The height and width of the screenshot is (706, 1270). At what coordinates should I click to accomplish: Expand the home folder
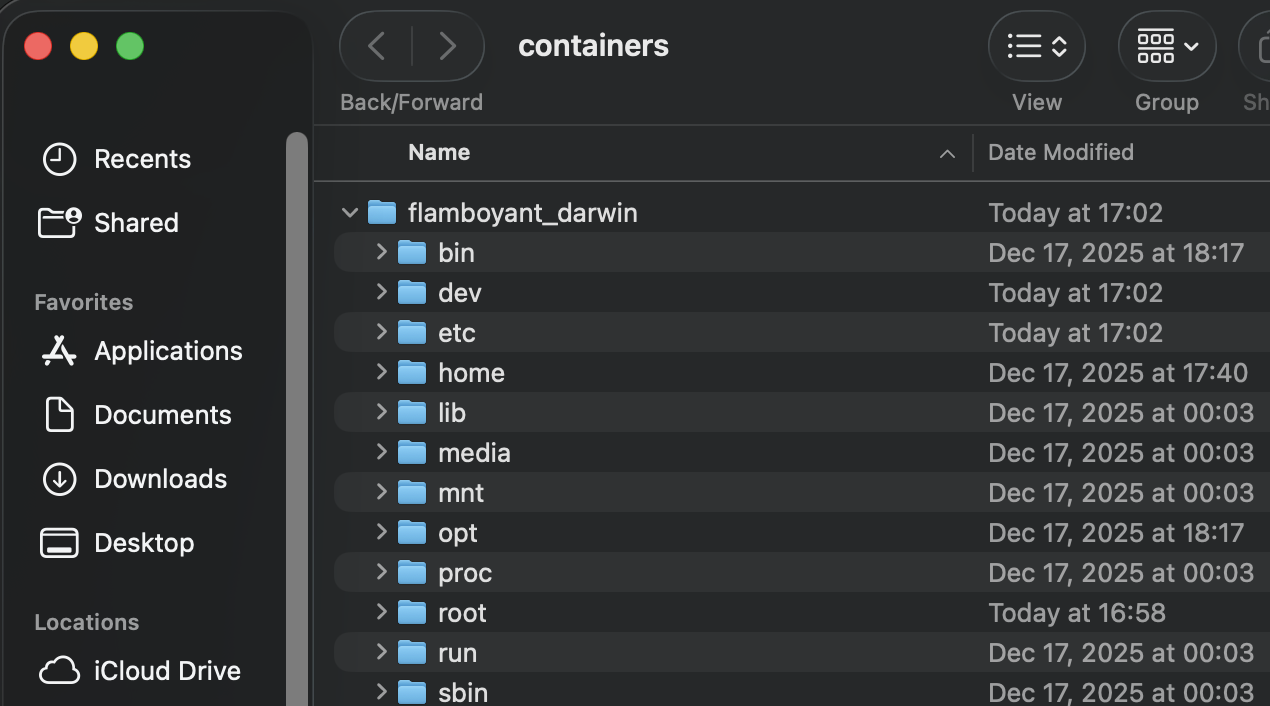point(381,372)
